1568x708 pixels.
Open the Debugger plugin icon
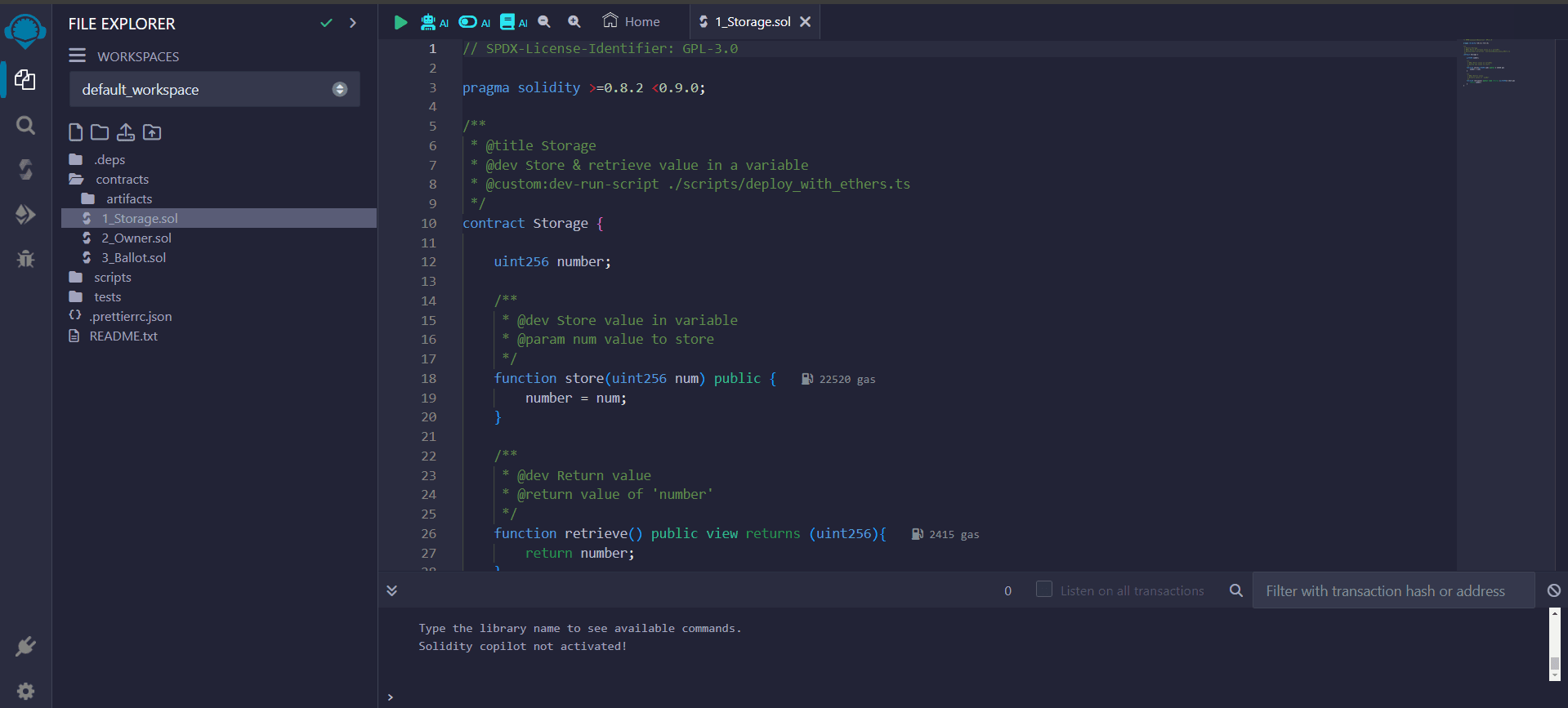(25, 259)
